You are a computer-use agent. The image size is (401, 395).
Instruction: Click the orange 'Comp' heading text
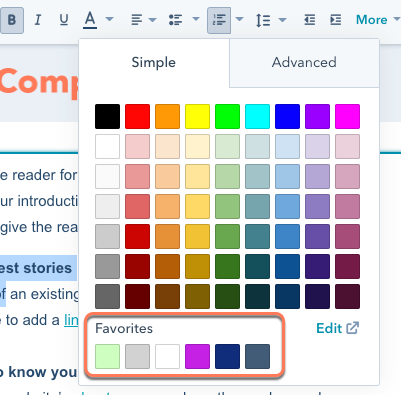[39, 83]
